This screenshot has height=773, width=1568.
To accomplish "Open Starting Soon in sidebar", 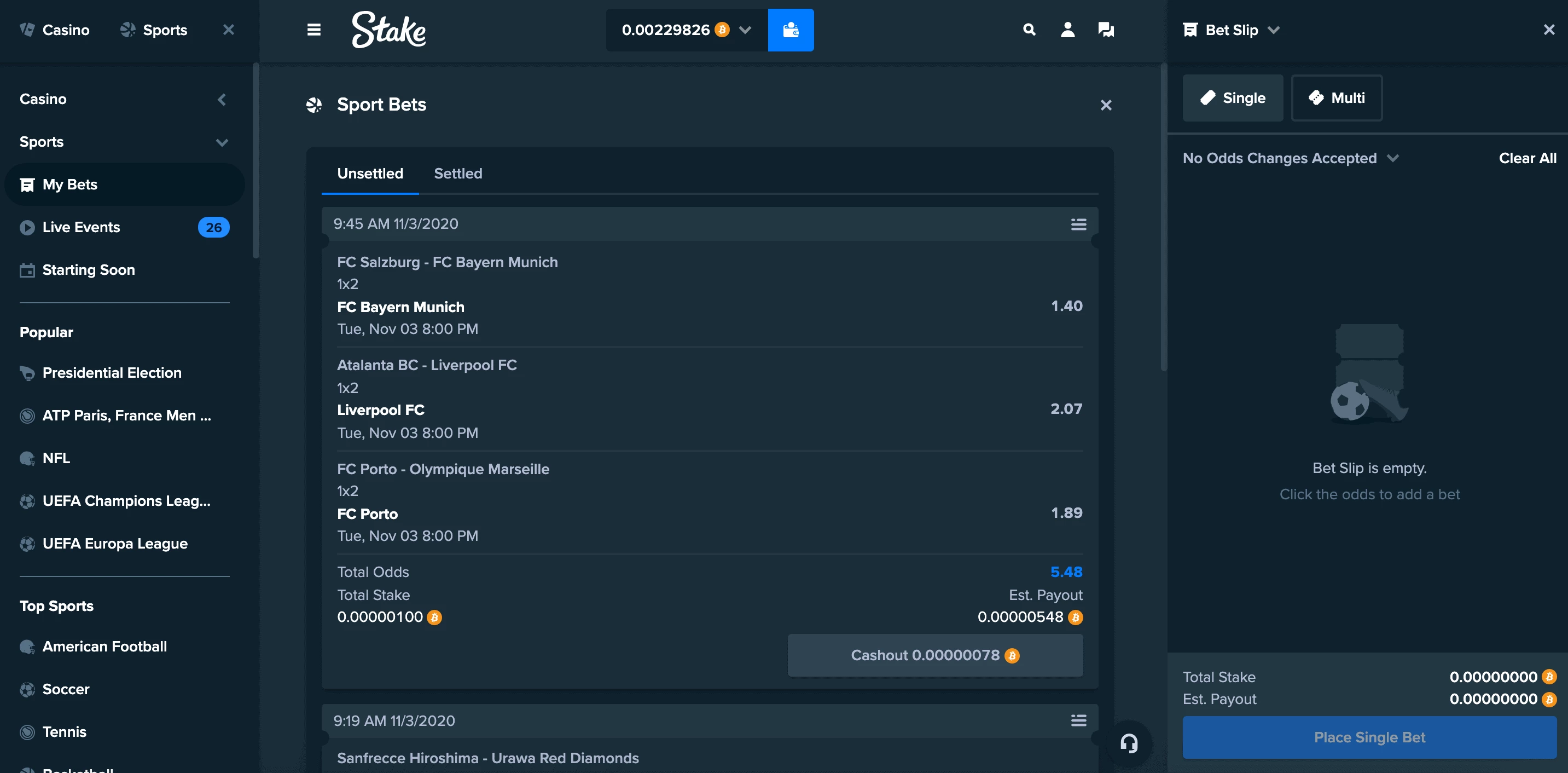I will tap(125, 270).
